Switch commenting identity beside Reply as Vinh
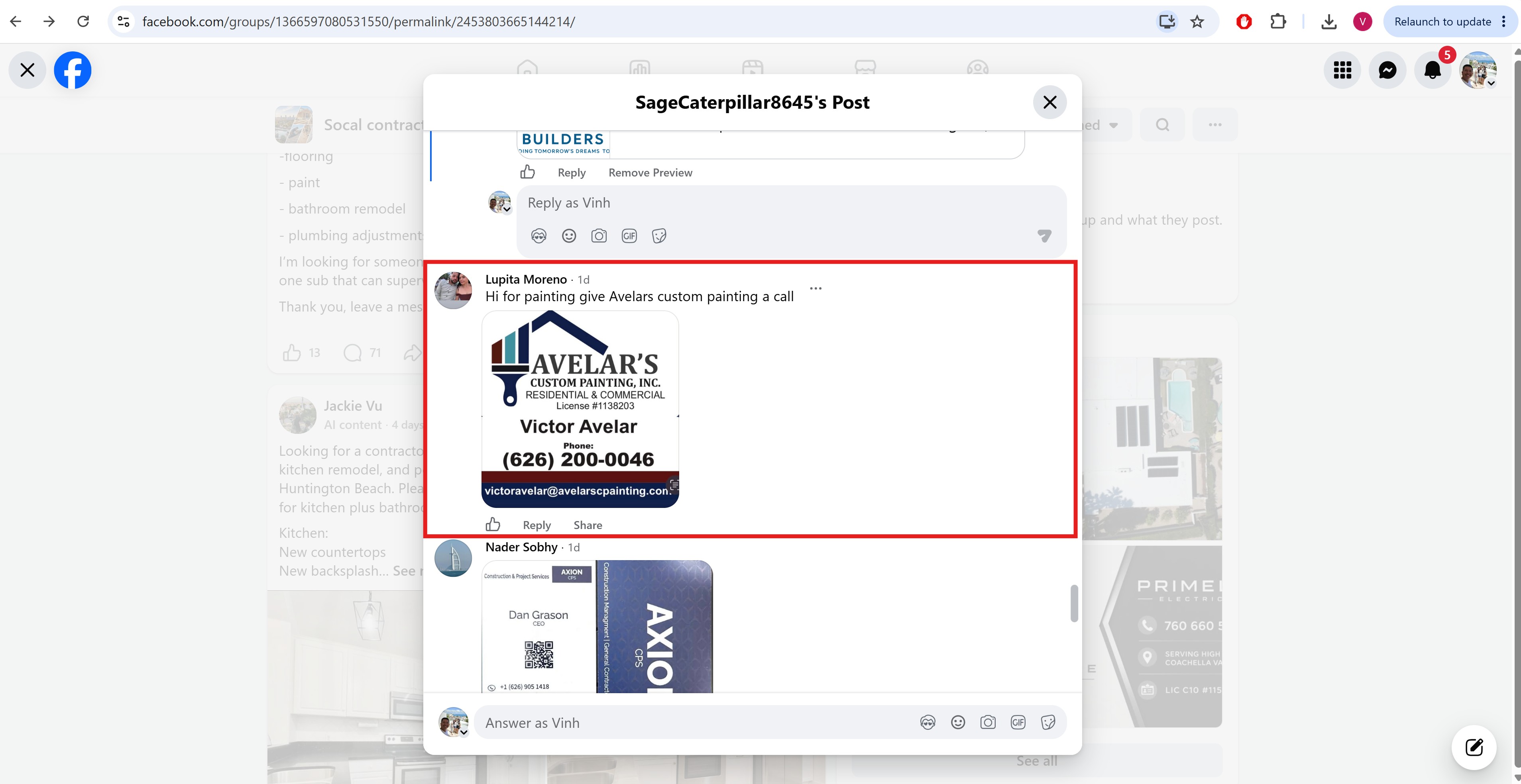 click(499, 202)
